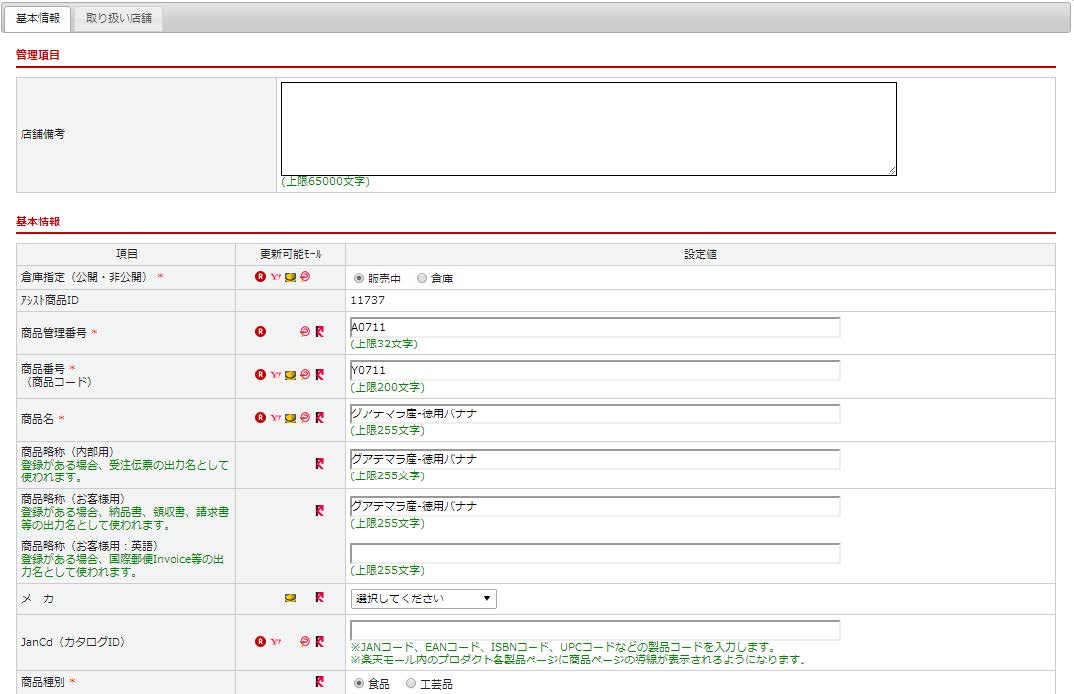1074x694 pixels.
Task: Click the empty JanCd catalog ID field
Action: [594, 630]
